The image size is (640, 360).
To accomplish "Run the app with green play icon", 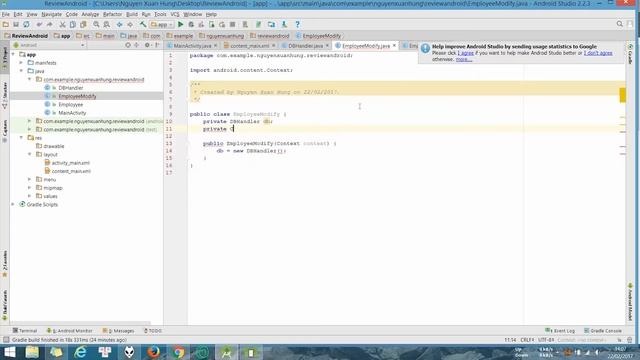I will coord(180,24).
